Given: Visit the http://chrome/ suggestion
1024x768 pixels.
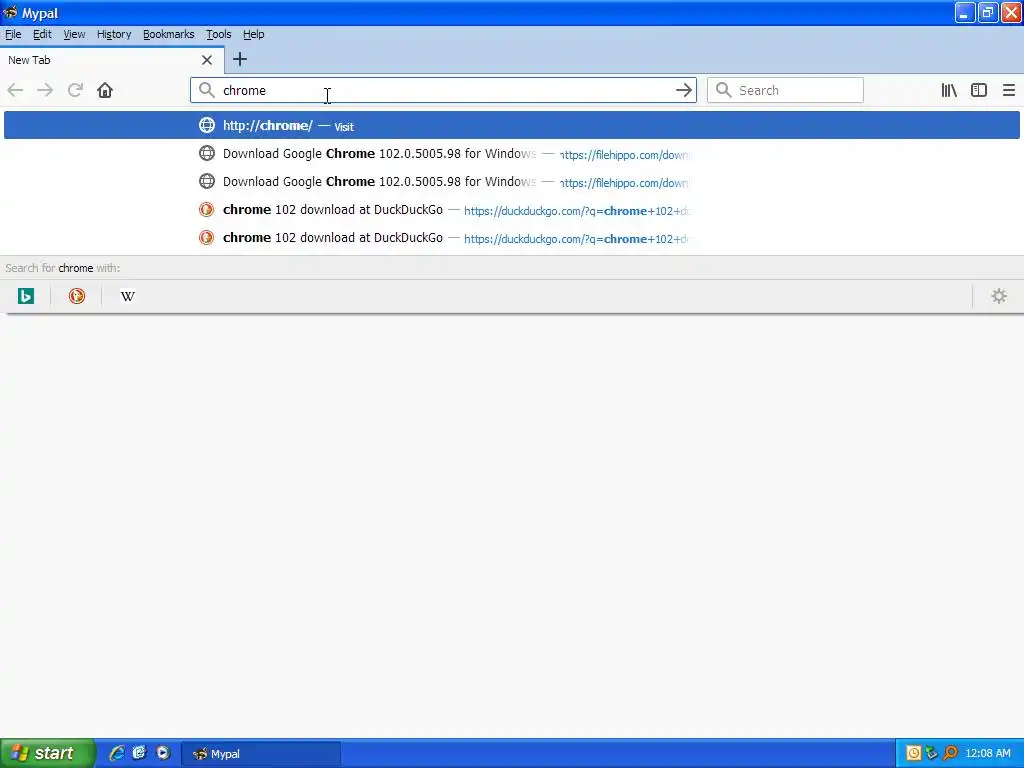Looking at the screenshot, I should pos(511,125).
